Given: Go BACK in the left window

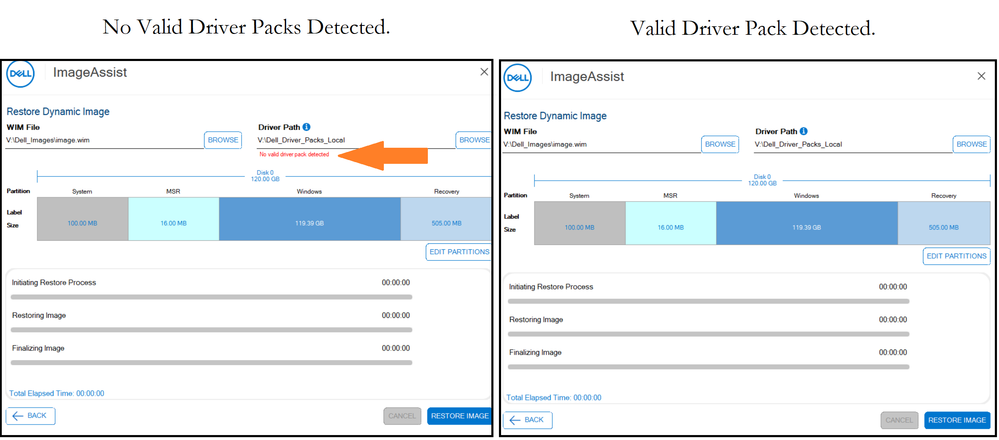Looking at the screenshot, I should pos(31,416).
